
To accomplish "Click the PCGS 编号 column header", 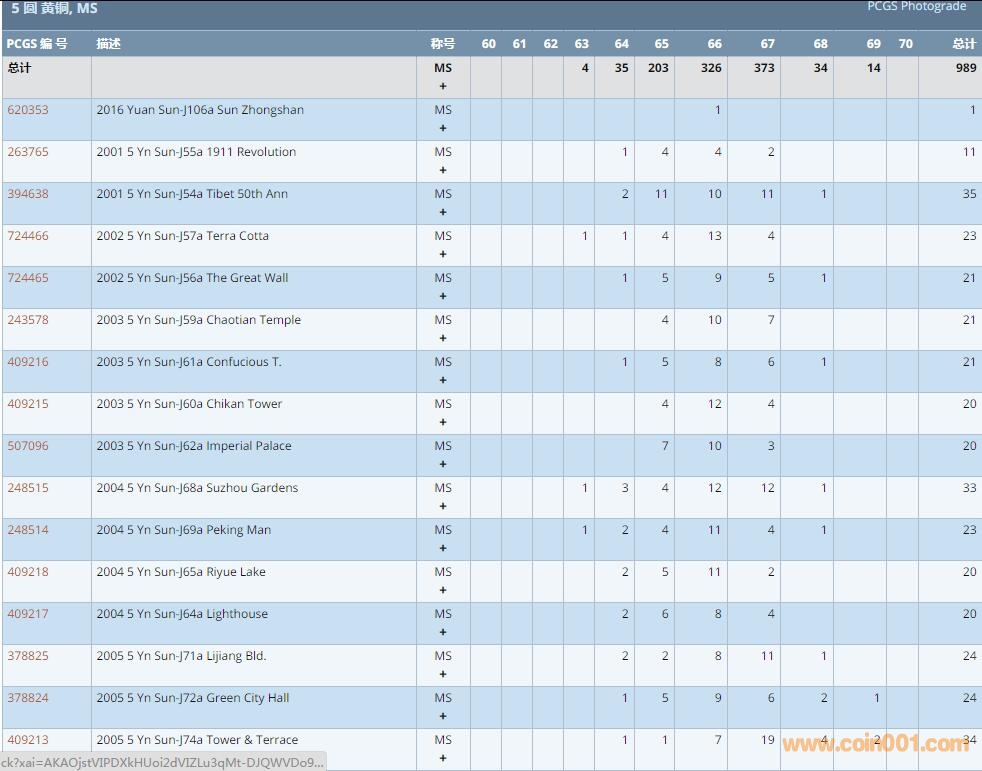I will click(37, 44).
